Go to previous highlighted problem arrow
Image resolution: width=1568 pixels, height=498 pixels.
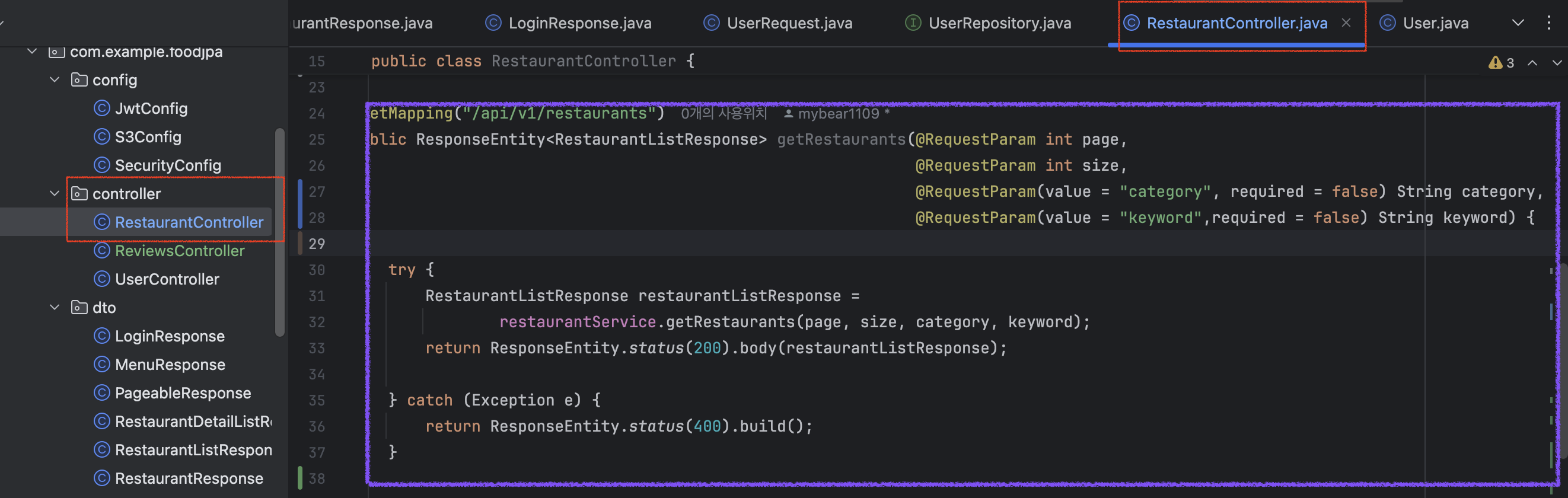[x=1532, y=63]
